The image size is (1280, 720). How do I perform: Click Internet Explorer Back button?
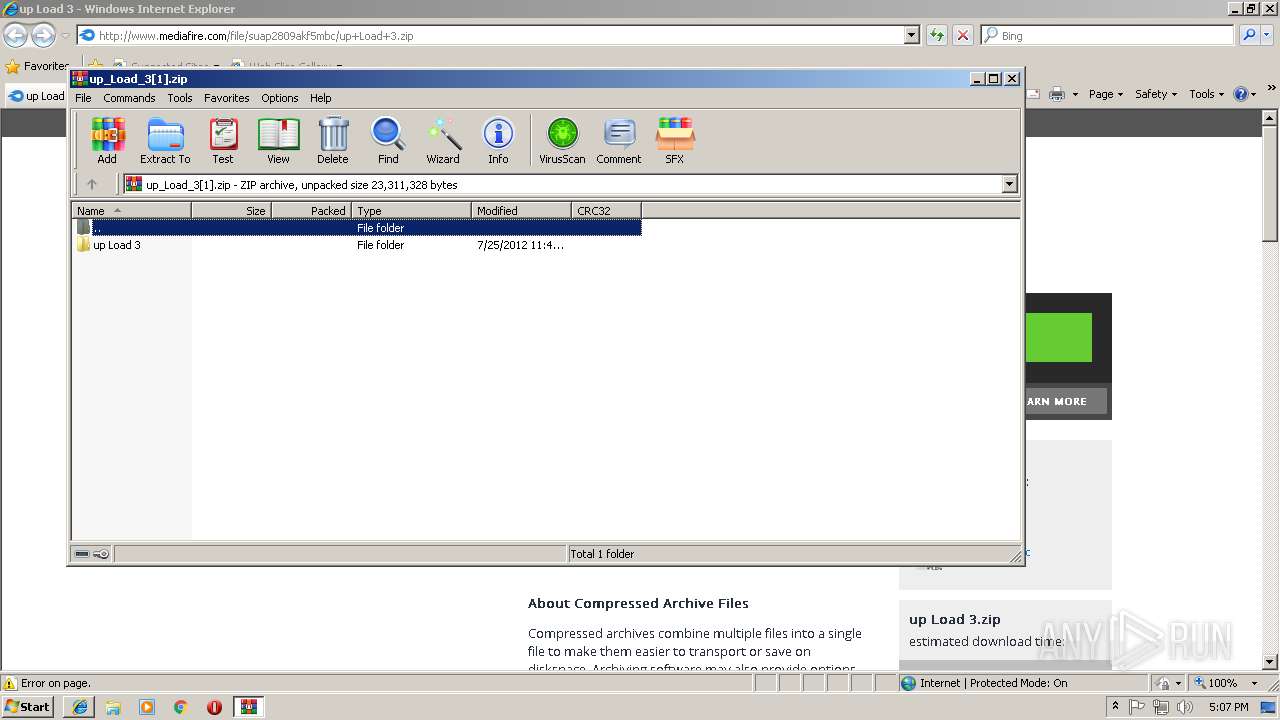pos(15,36)
